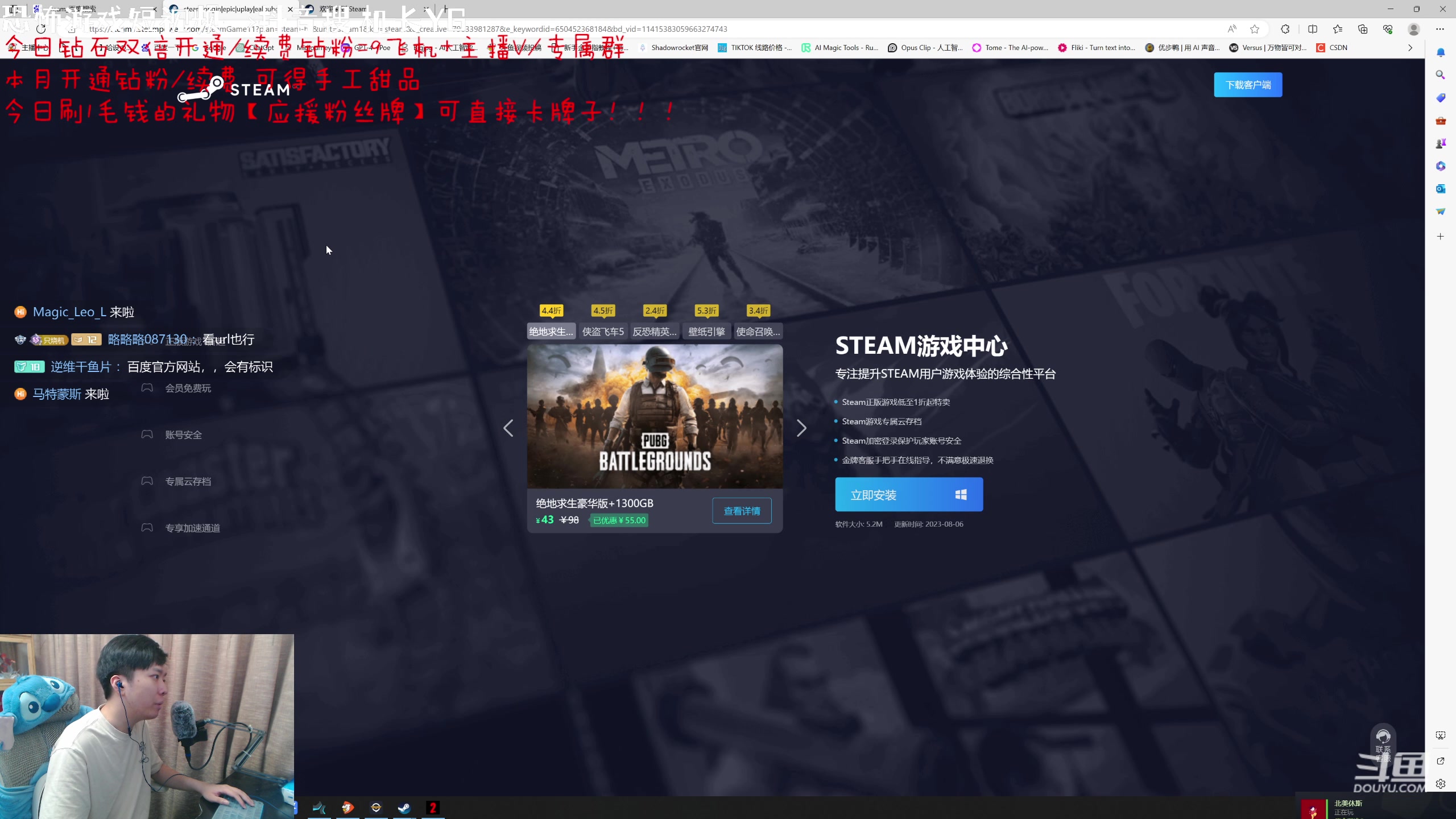Open Browser essentials heart icon
The image size is (1456, 819).
point(1389,29)
